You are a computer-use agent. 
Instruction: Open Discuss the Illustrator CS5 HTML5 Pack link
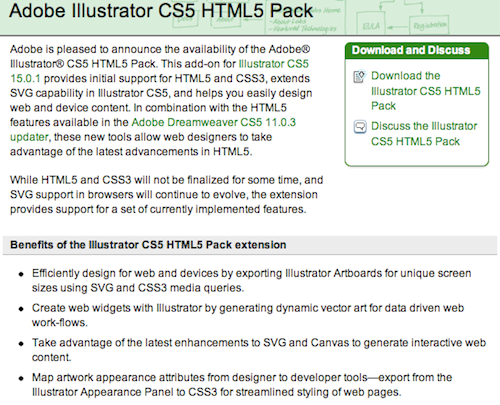tap(424, 134)
